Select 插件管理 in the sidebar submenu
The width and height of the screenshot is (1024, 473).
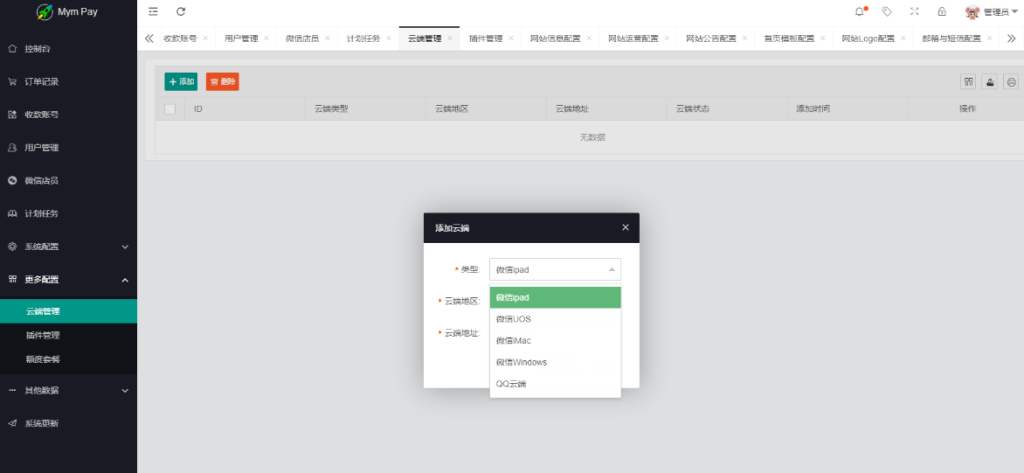coord(69,335)
